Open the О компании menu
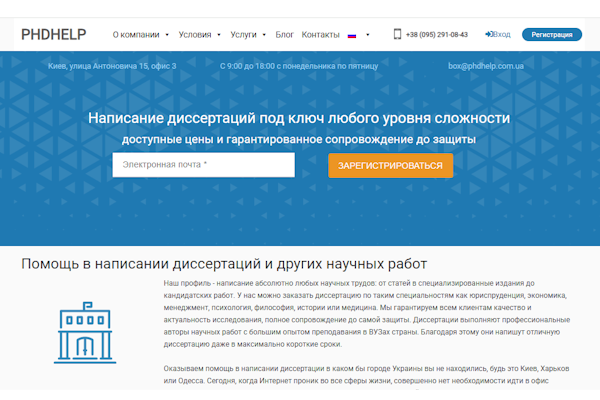600x400 pixels. click(136, 35)
